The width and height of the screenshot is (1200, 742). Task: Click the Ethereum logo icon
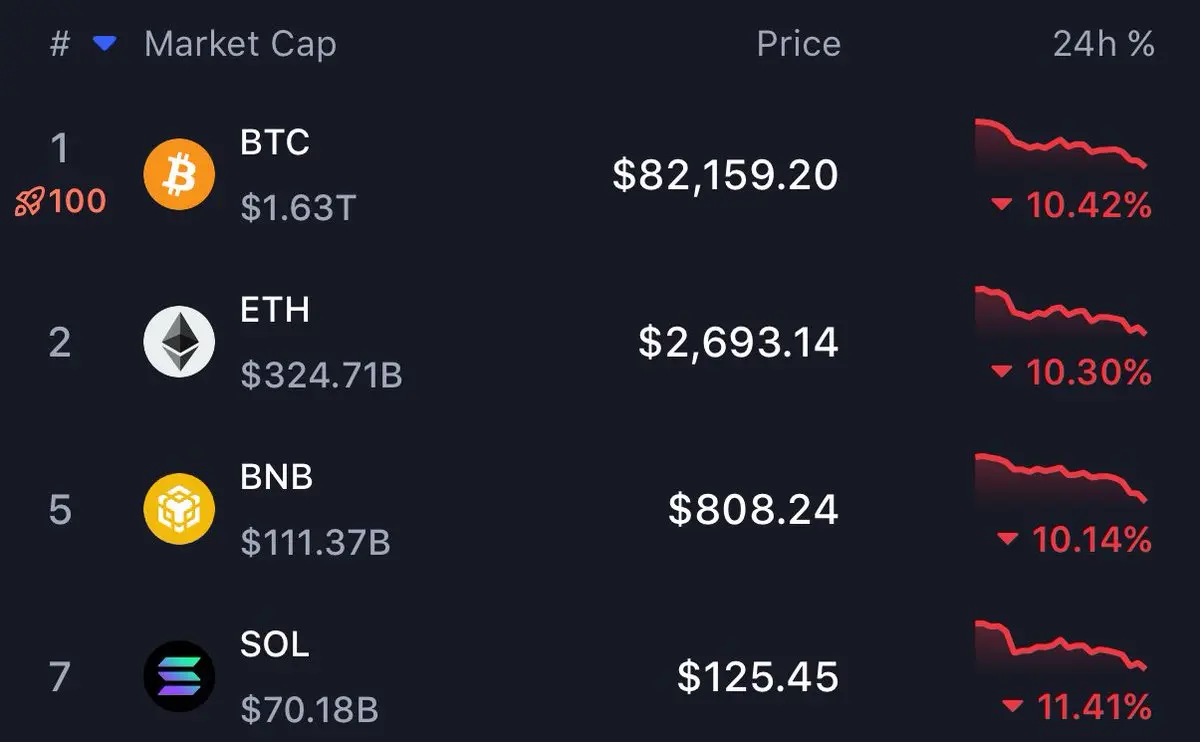[179, 342]
